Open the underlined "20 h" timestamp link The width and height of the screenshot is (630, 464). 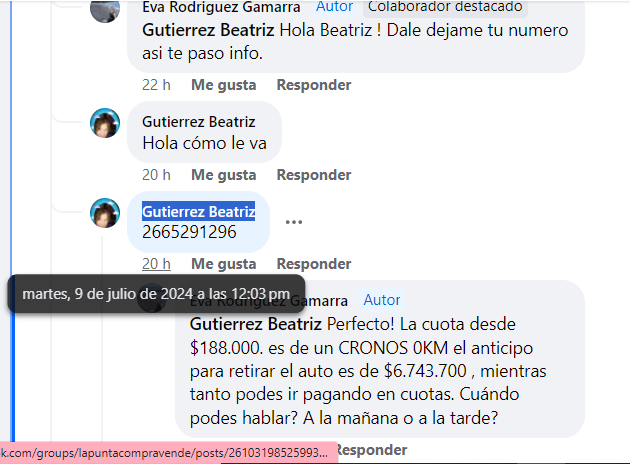[156, 264]
